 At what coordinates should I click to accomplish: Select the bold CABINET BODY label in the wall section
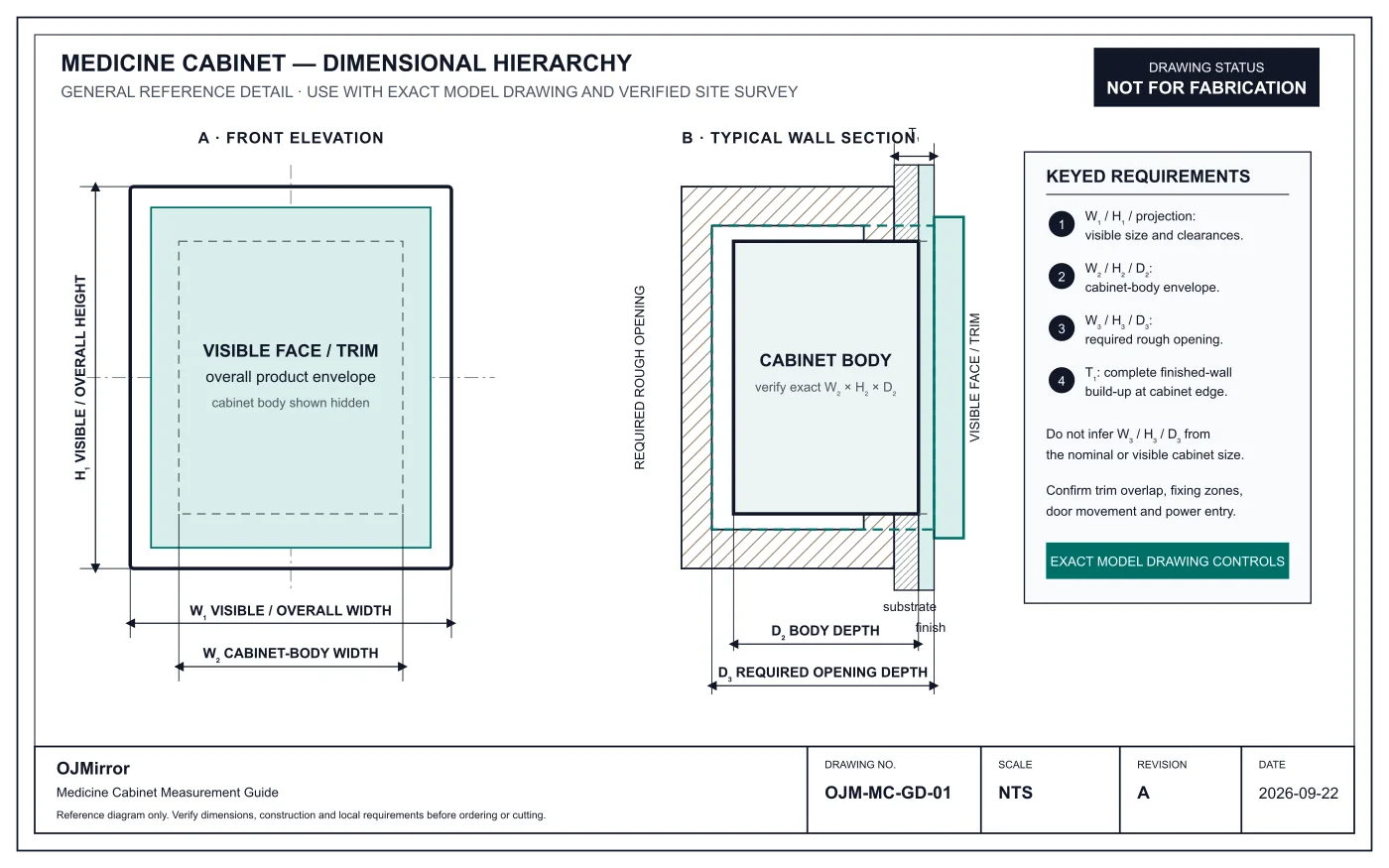[825, 360]
